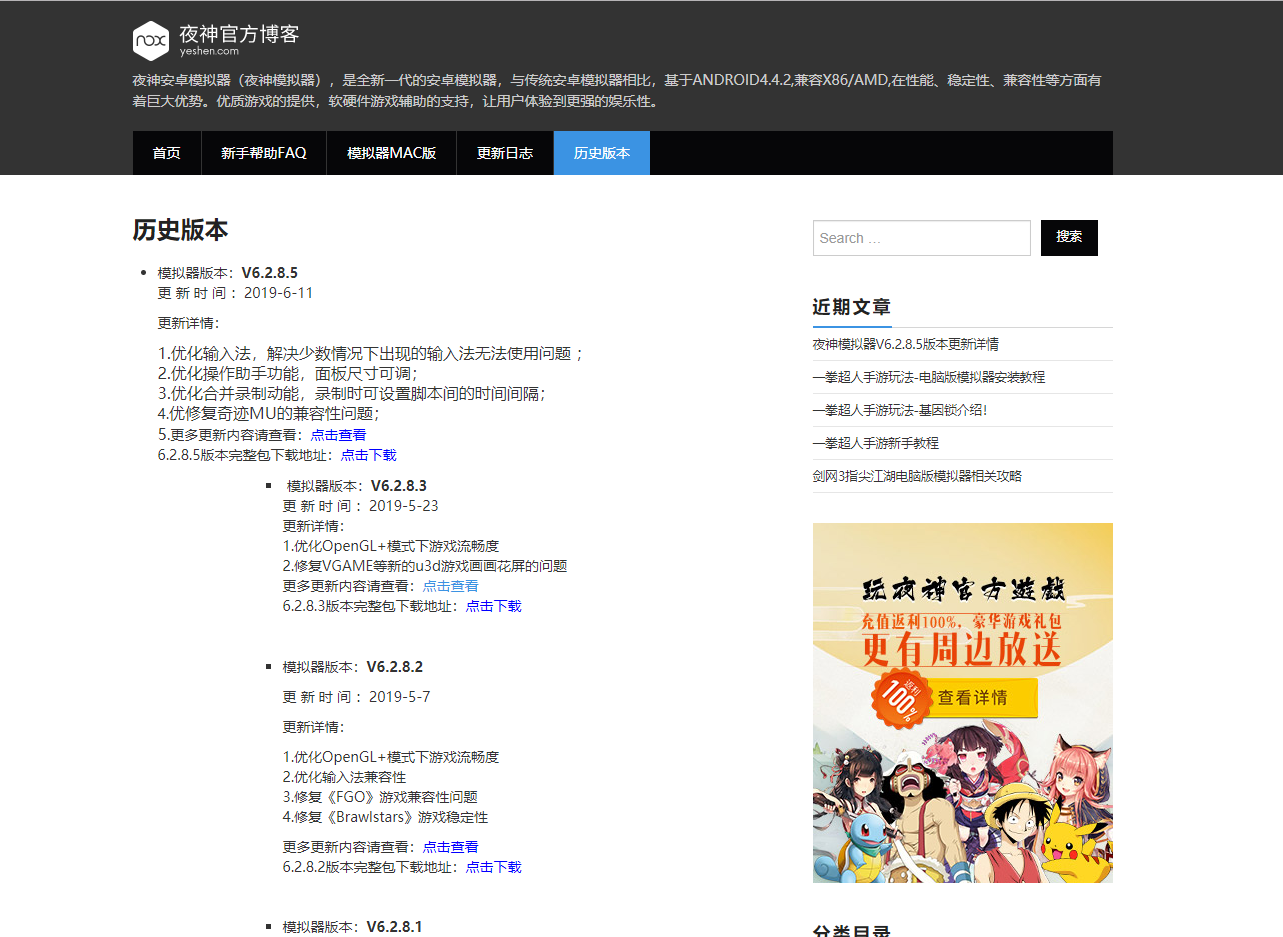
Task: Open article 剑网3指尖江湖电脑版模拟器相关攻略
Action: [918, 476]
